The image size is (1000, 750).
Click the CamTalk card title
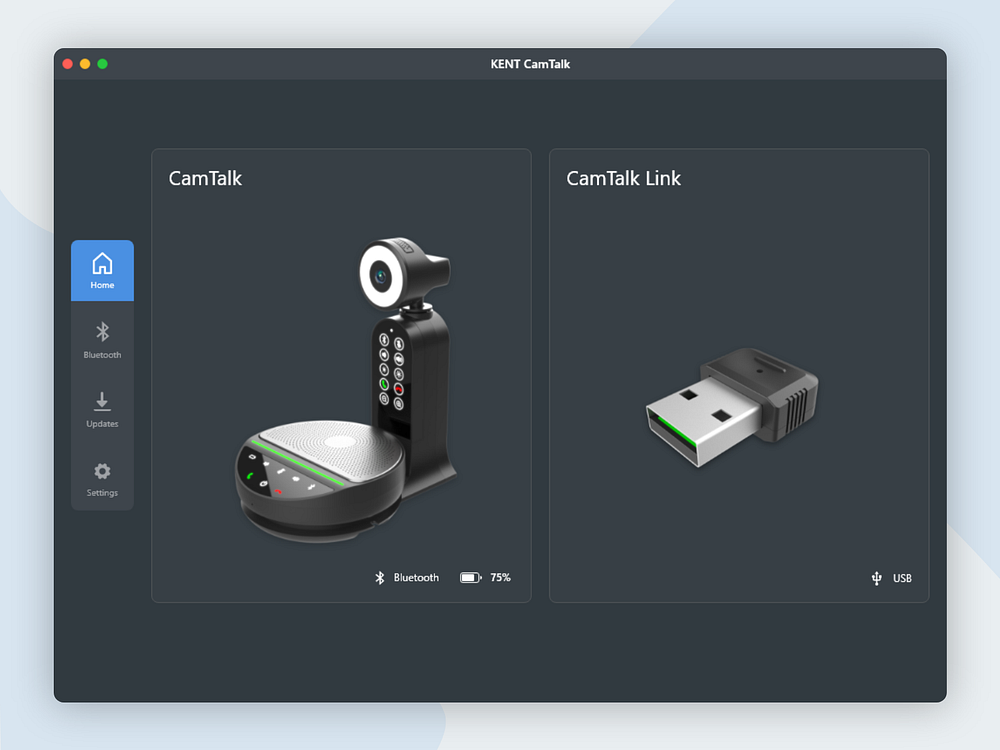pos(205,178)
